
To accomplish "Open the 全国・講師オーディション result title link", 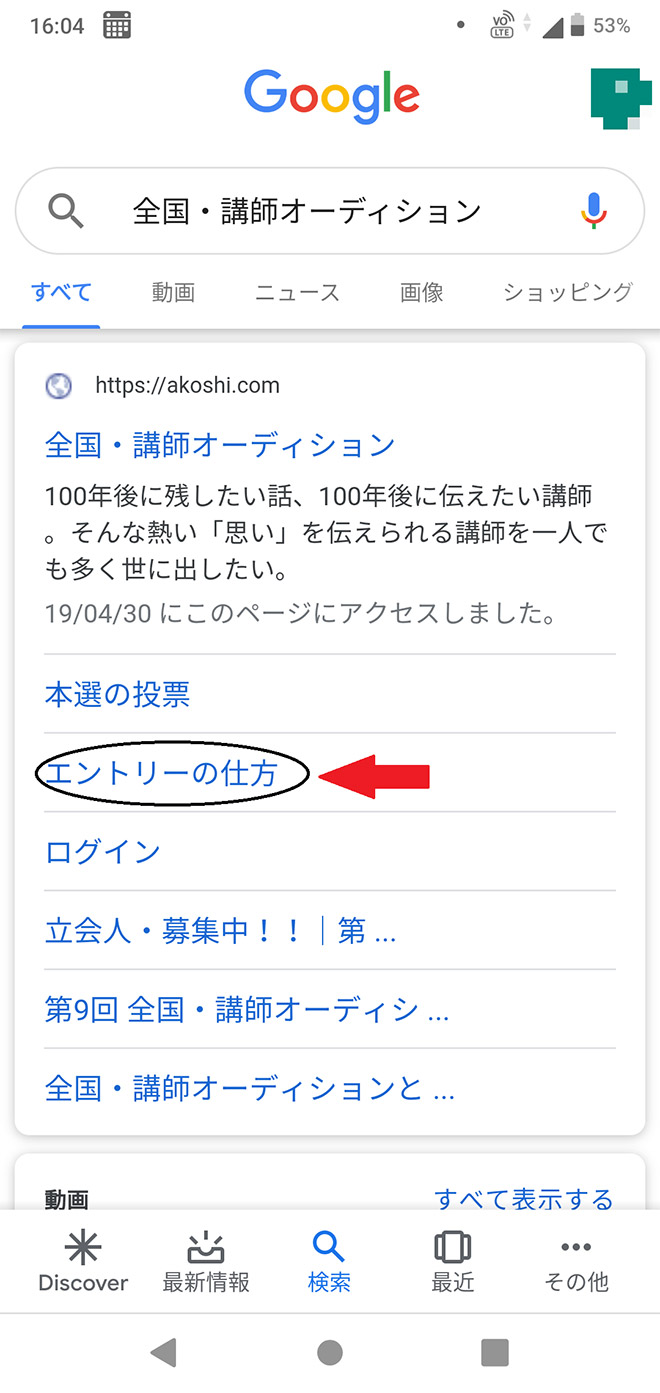I will pyautogui.click(x=220, y=445).
